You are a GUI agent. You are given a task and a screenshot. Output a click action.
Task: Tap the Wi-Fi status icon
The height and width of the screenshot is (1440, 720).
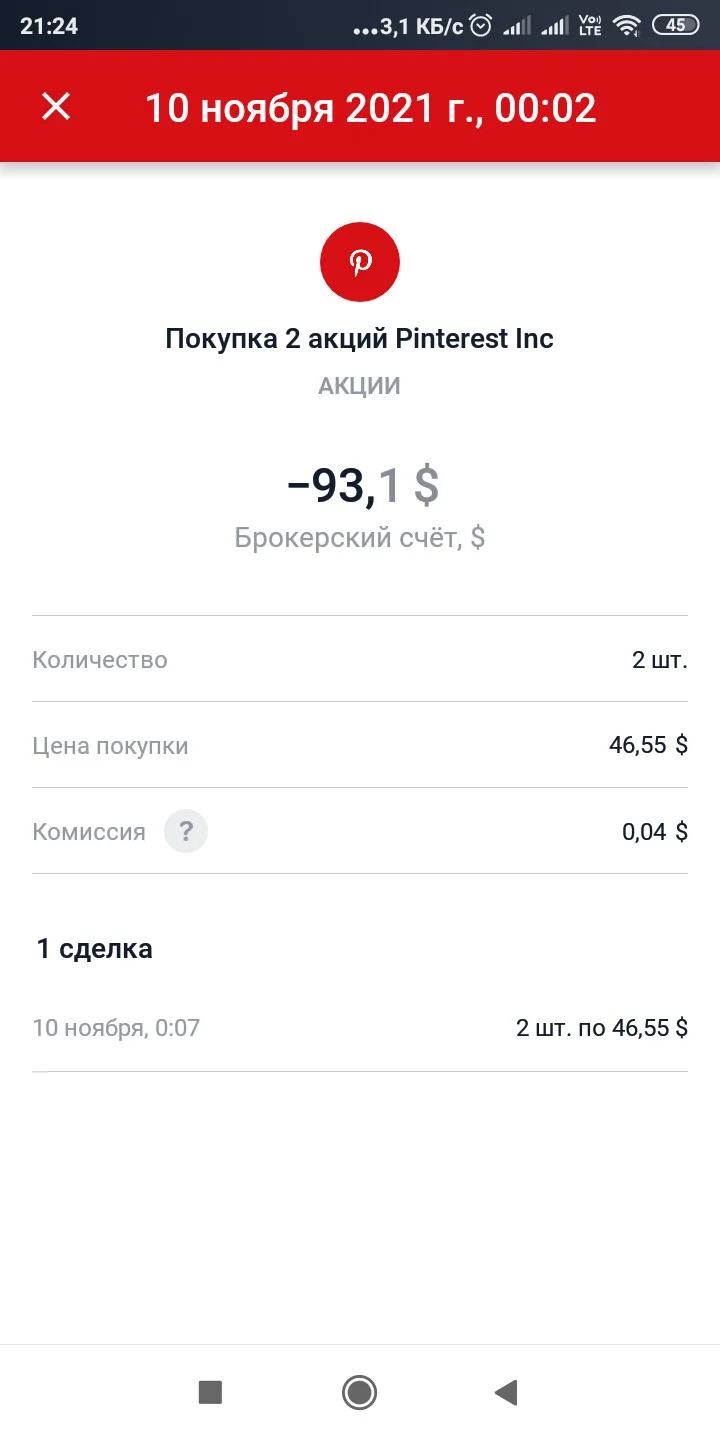coord(627,26)
